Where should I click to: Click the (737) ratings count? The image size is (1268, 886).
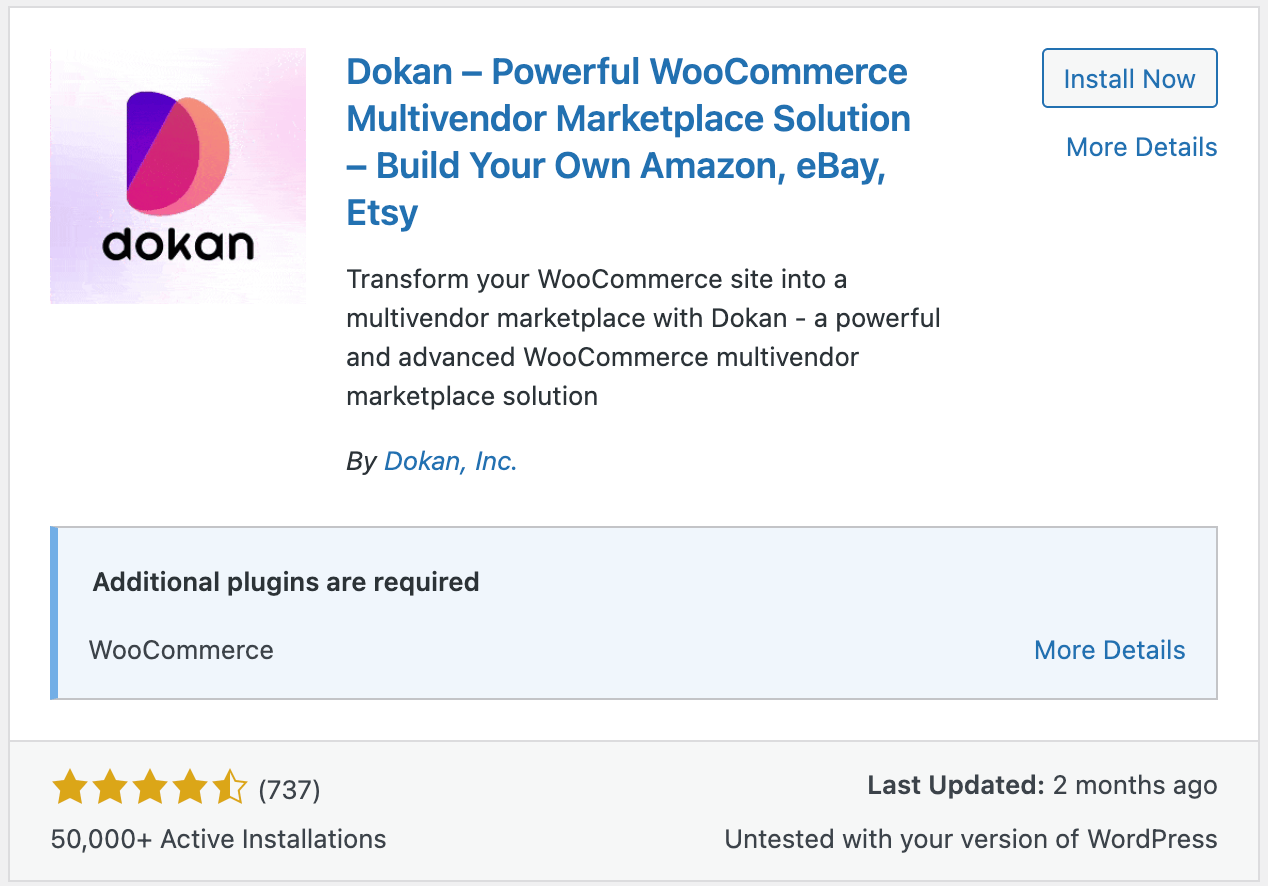click(289, 790)
